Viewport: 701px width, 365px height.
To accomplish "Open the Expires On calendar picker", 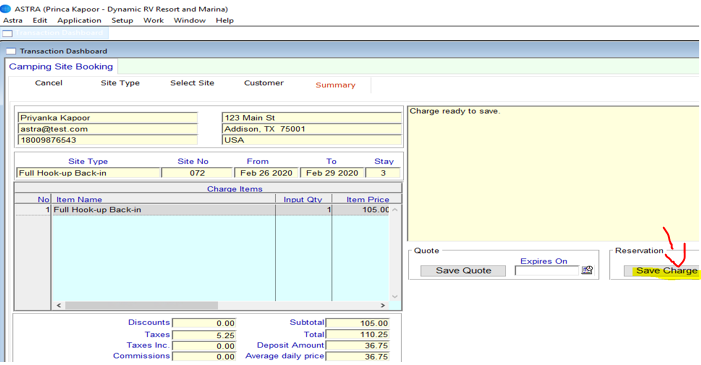I will 587,270.
